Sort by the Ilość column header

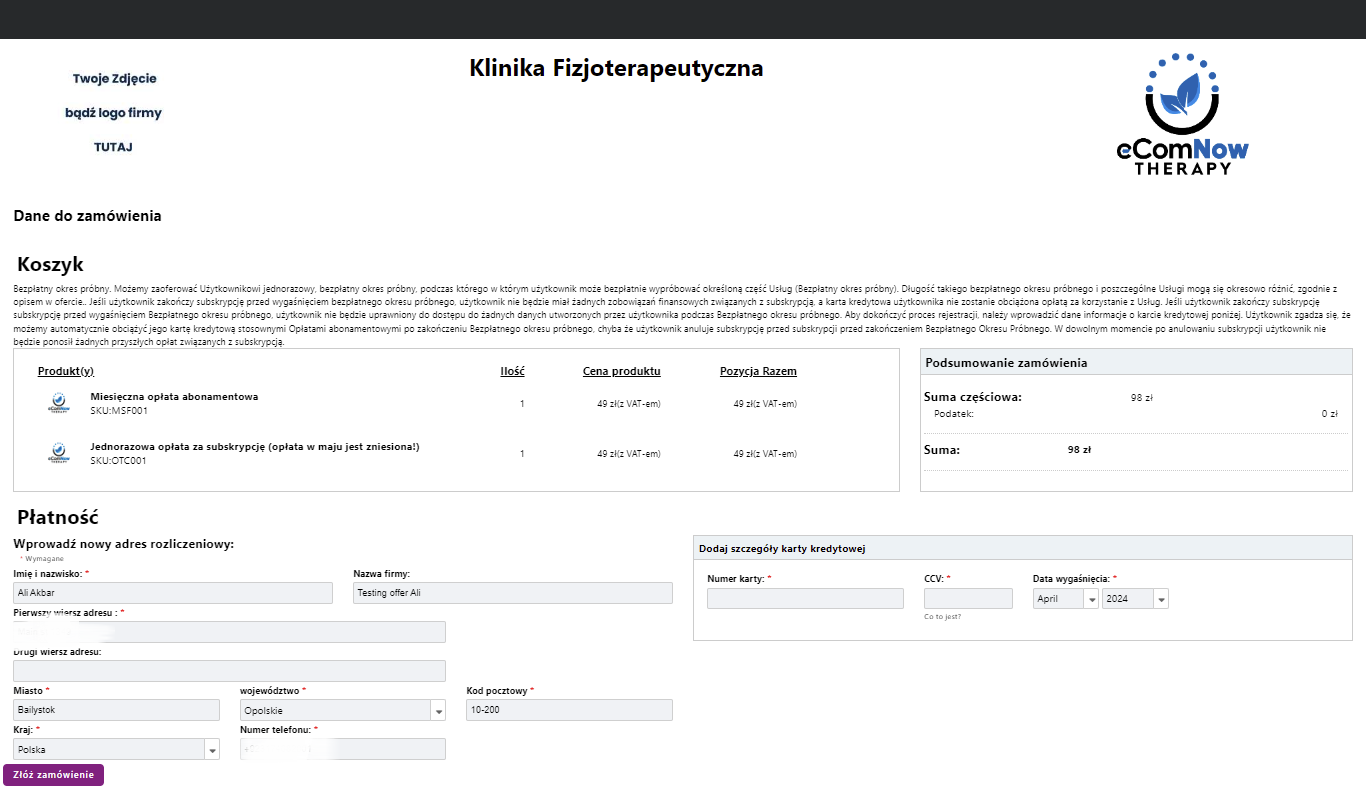pos(513,370)
